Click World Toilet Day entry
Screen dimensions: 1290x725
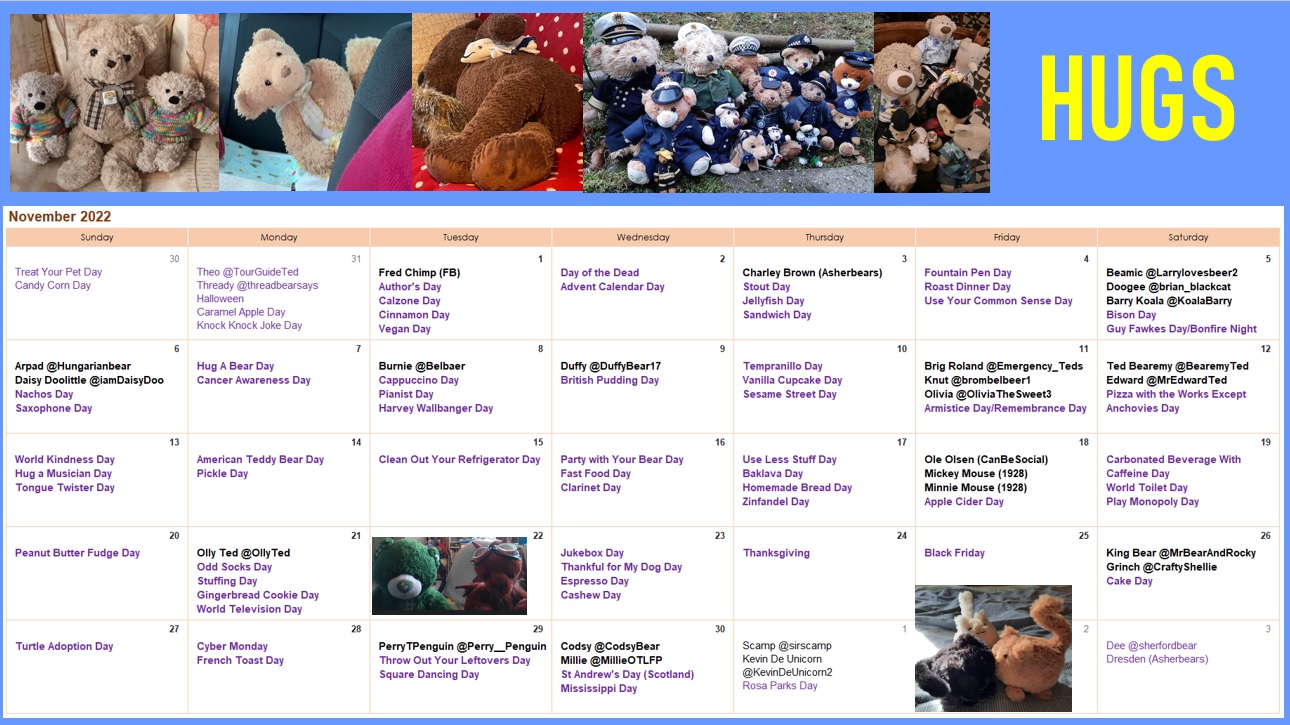1146,488
